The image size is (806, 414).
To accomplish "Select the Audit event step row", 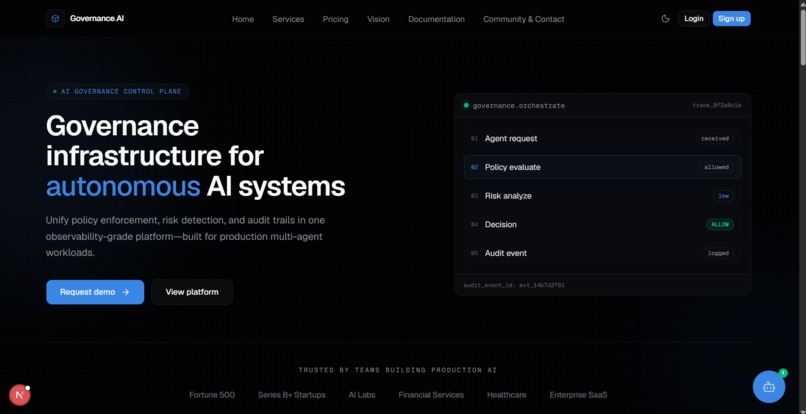I will coord(602,253).
